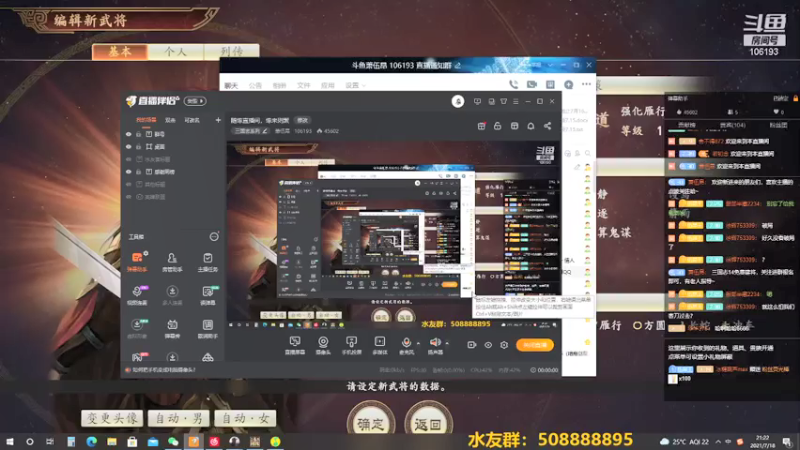Open the 房管助手 tool icon
The image size is (800, 450).
(x=172, y=261)
